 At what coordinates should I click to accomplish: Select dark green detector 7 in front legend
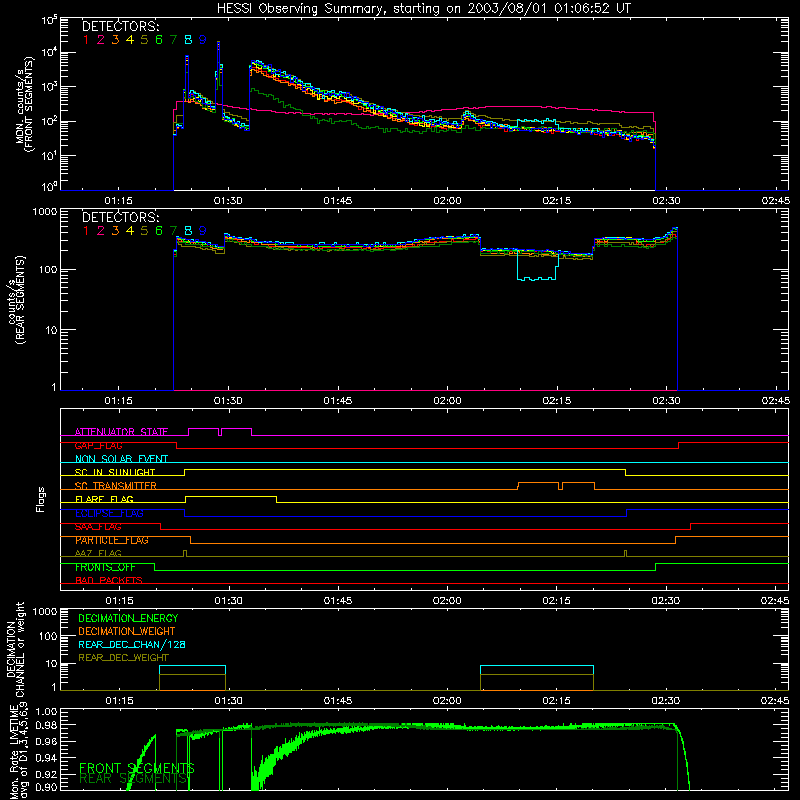pyautogui.click(x=173, y=40)
